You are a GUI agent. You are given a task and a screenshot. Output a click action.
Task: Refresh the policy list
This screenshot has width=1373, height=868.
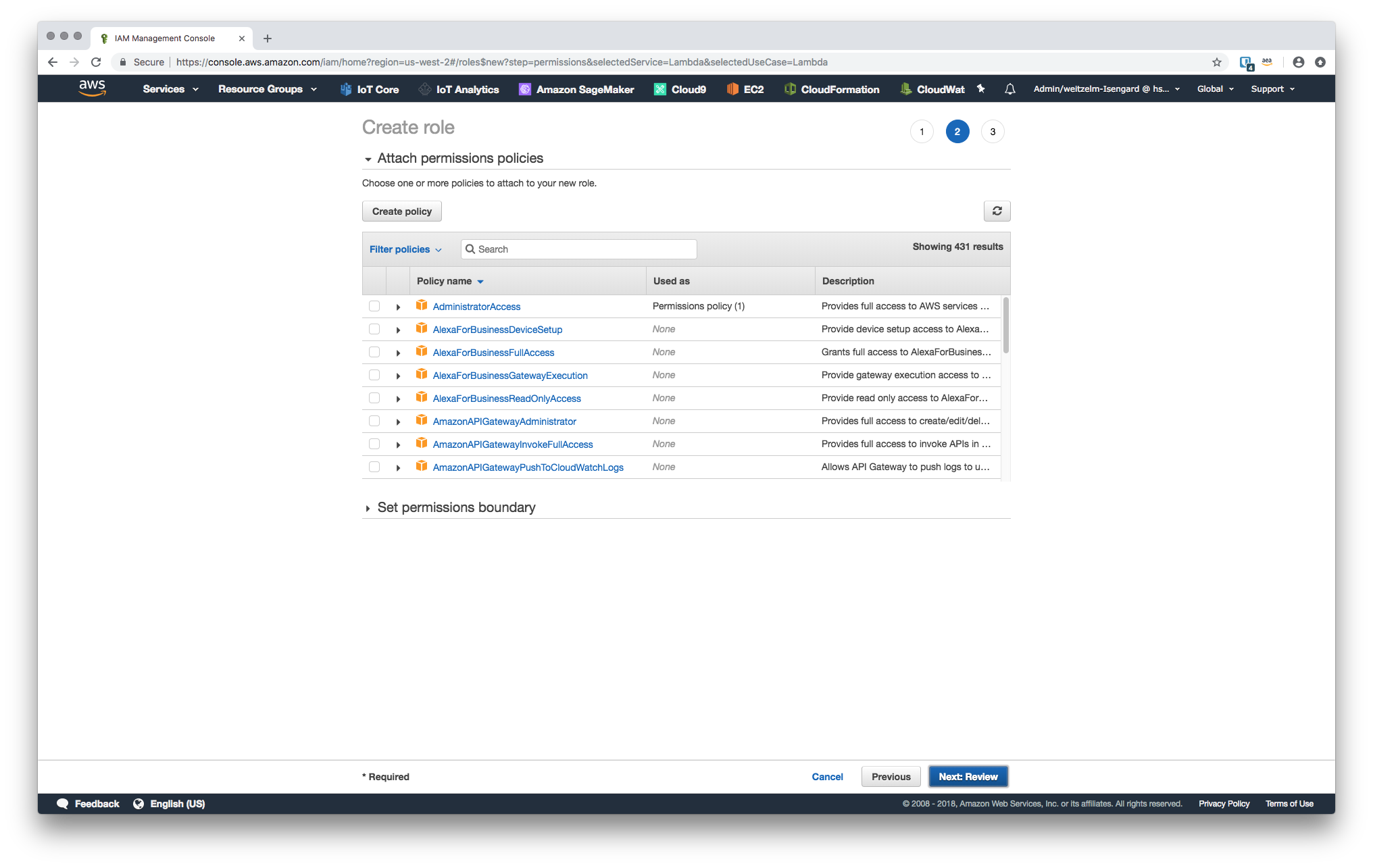point(997,211)
